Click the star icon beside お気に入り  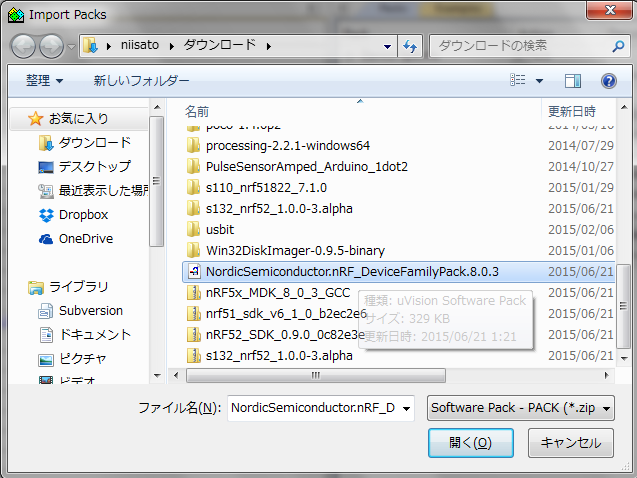point(35,119)
